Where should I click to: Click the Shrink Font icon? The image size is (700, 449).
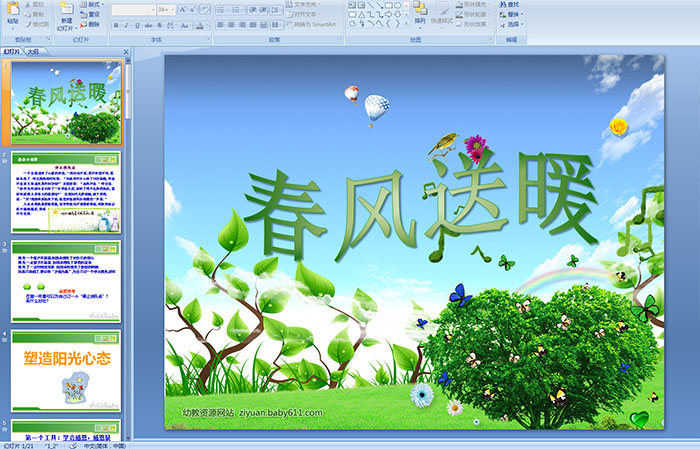[193, 10]
